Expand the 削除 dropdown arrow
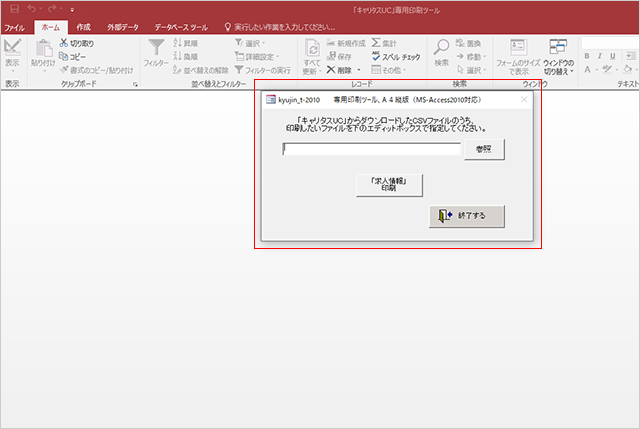Screen dimensions: 640x429 click(359, 70)
